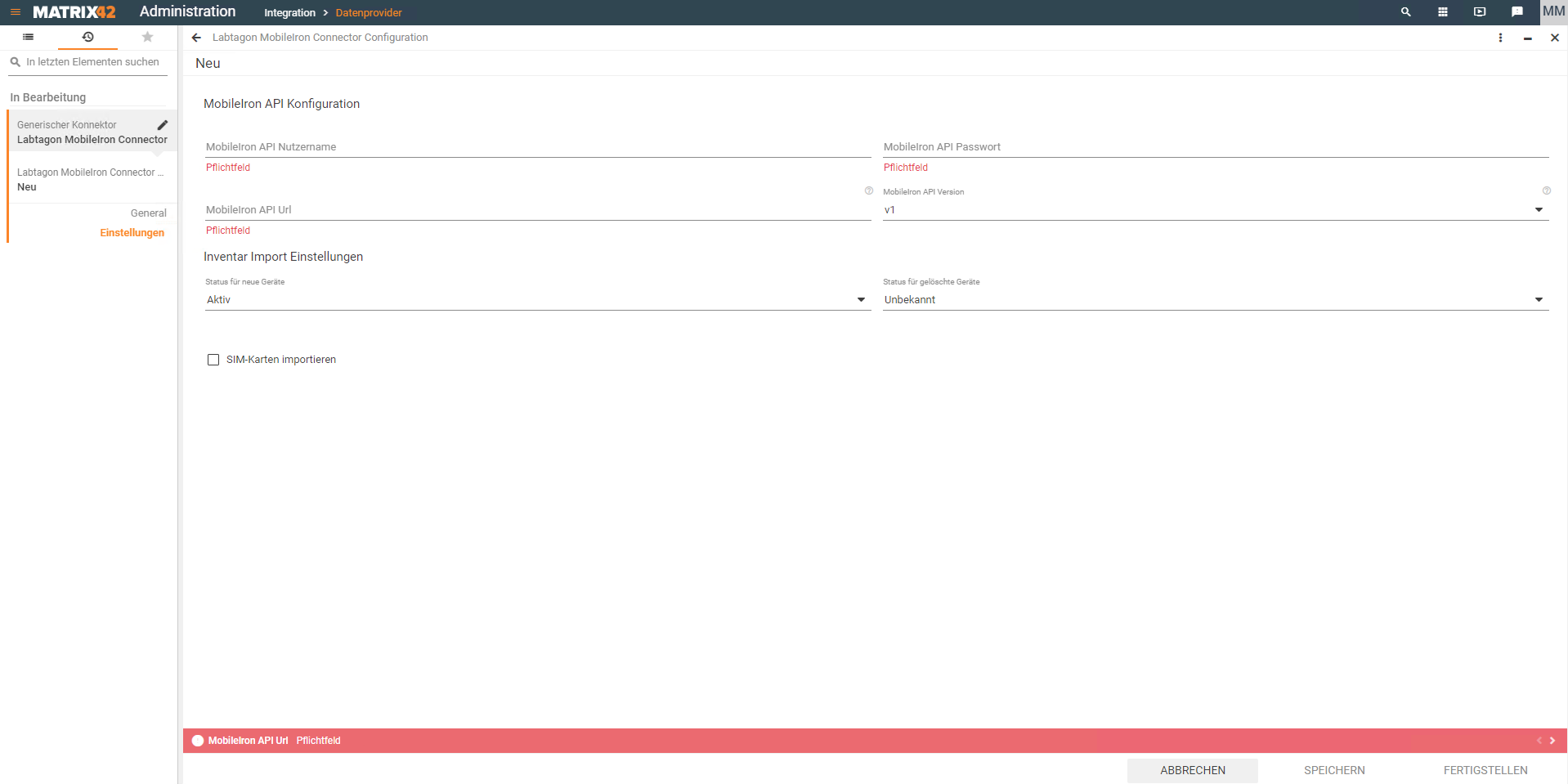
Task: Click the back arrow in dialog header
Action: click(196, 38)
